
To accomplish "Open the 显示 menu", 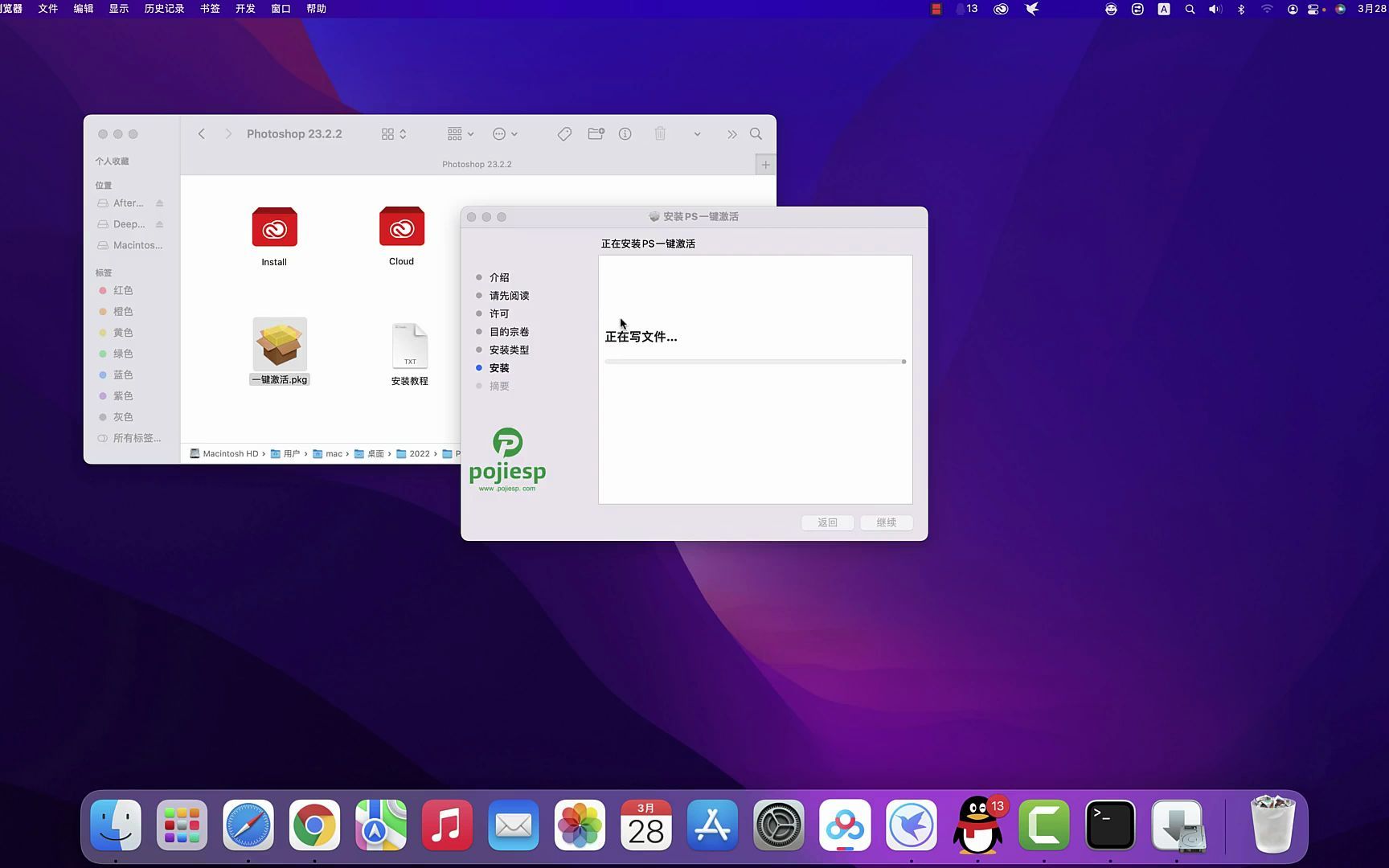I will (119, 9).
